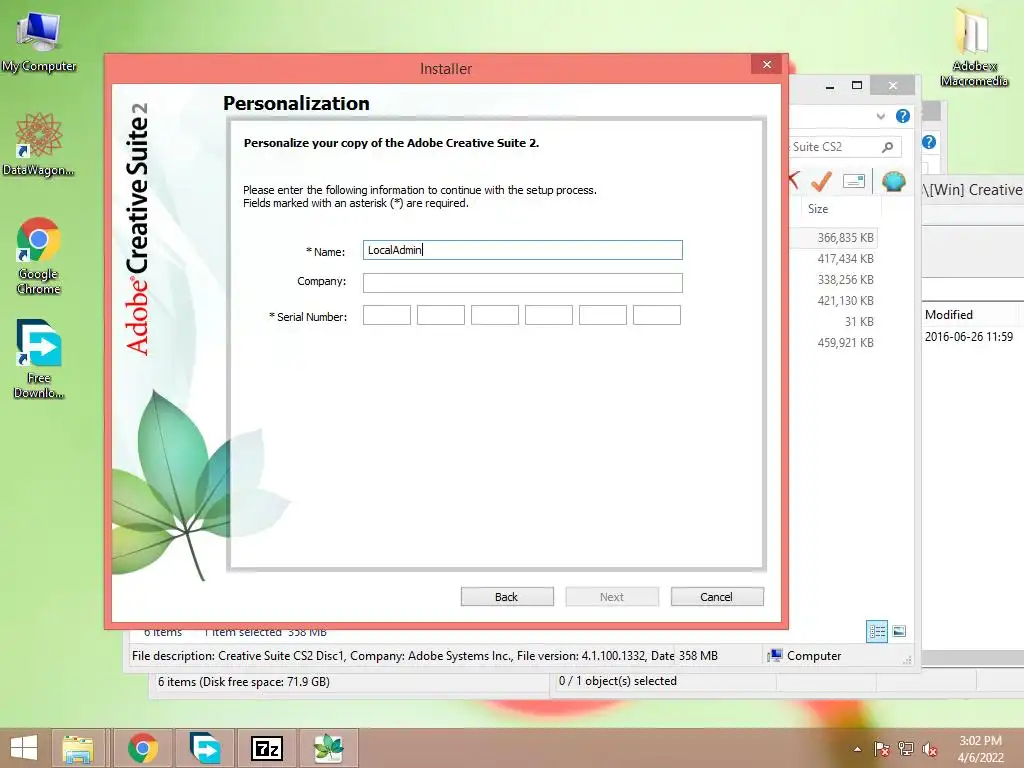
Task: Click the first Serial Number box
Action: [x=387, y=315]
